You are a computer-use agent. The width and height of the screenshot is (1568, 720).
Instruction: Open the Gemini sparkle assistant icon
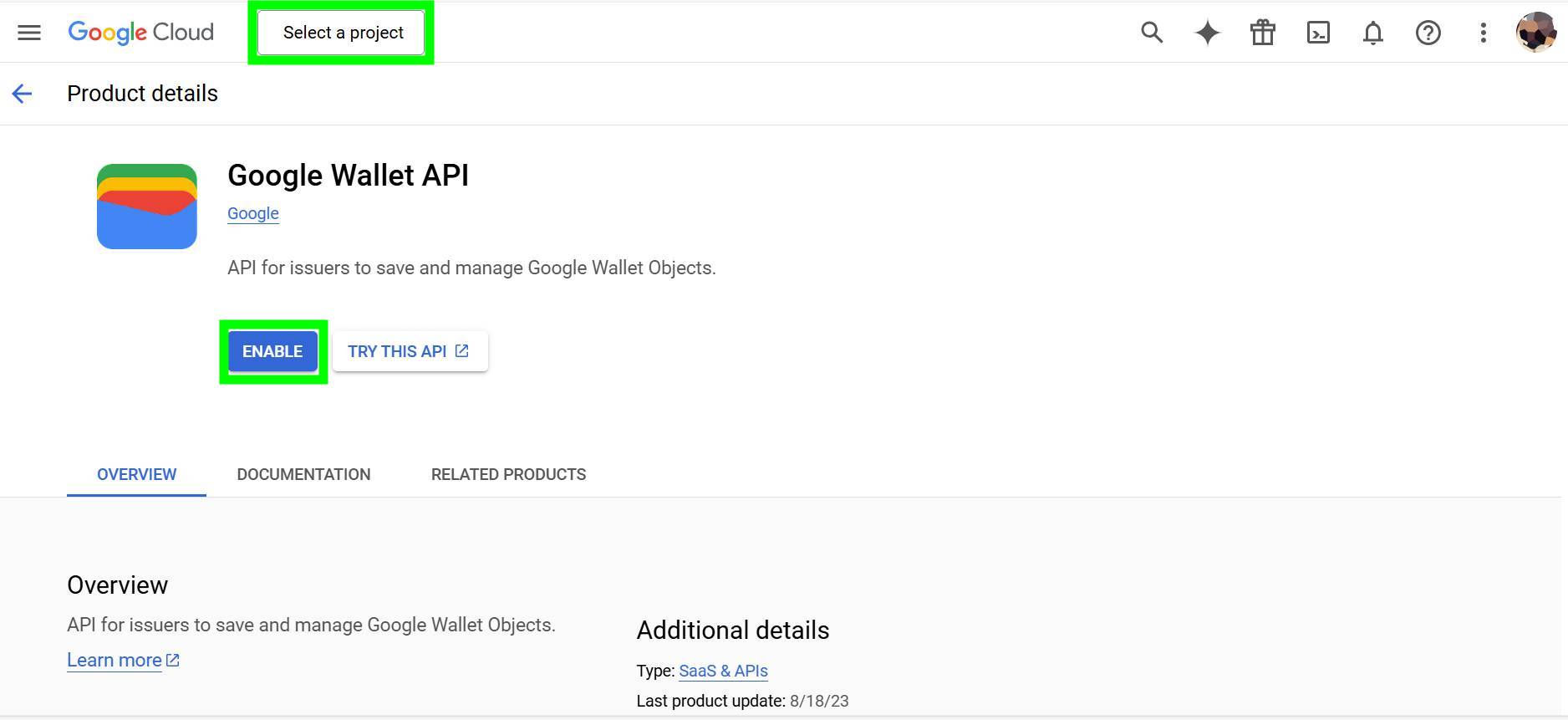tap(1207, 33)
